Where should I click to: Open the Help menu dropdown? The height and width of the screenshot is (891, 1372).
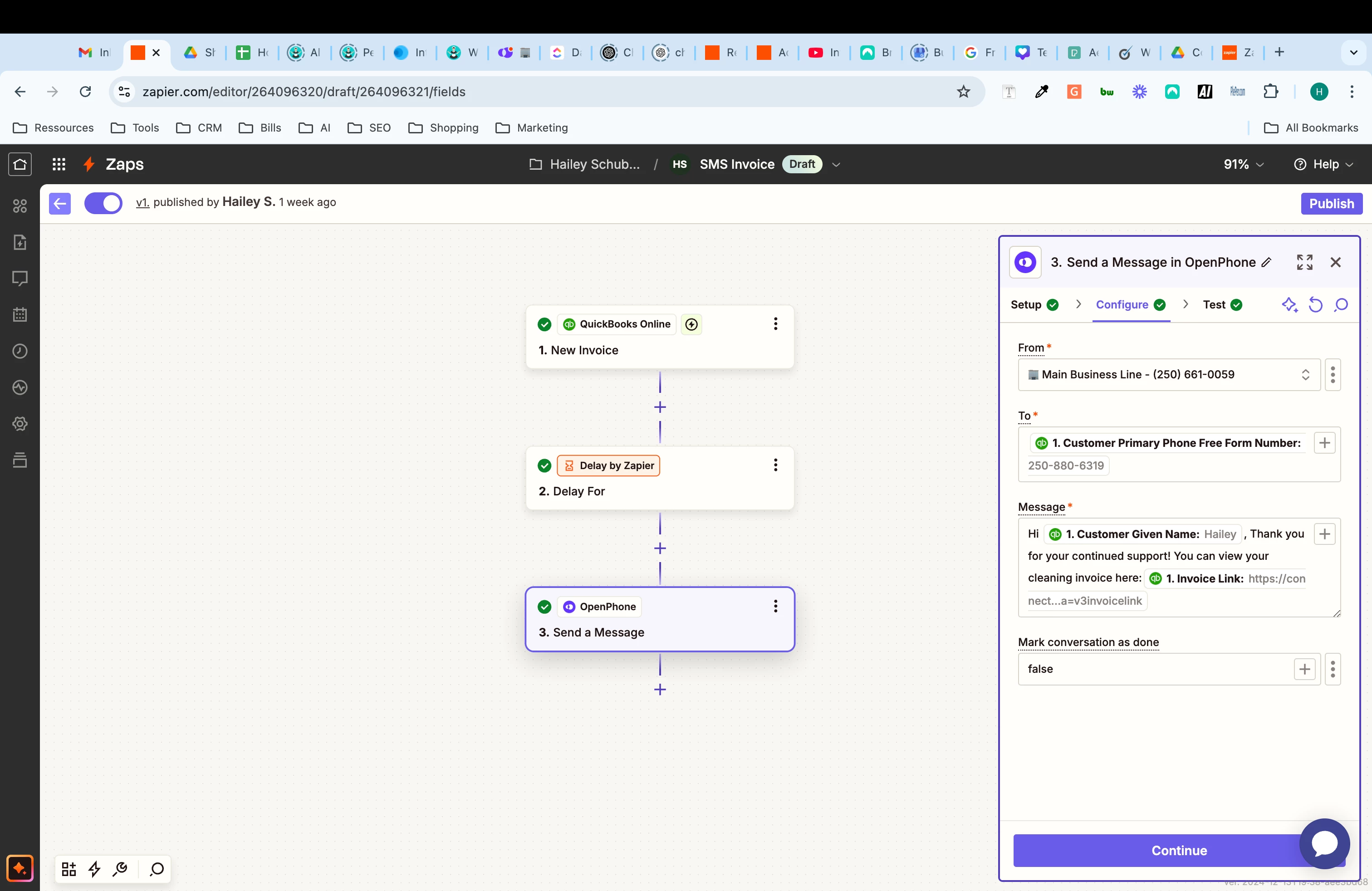[1323, 164]
